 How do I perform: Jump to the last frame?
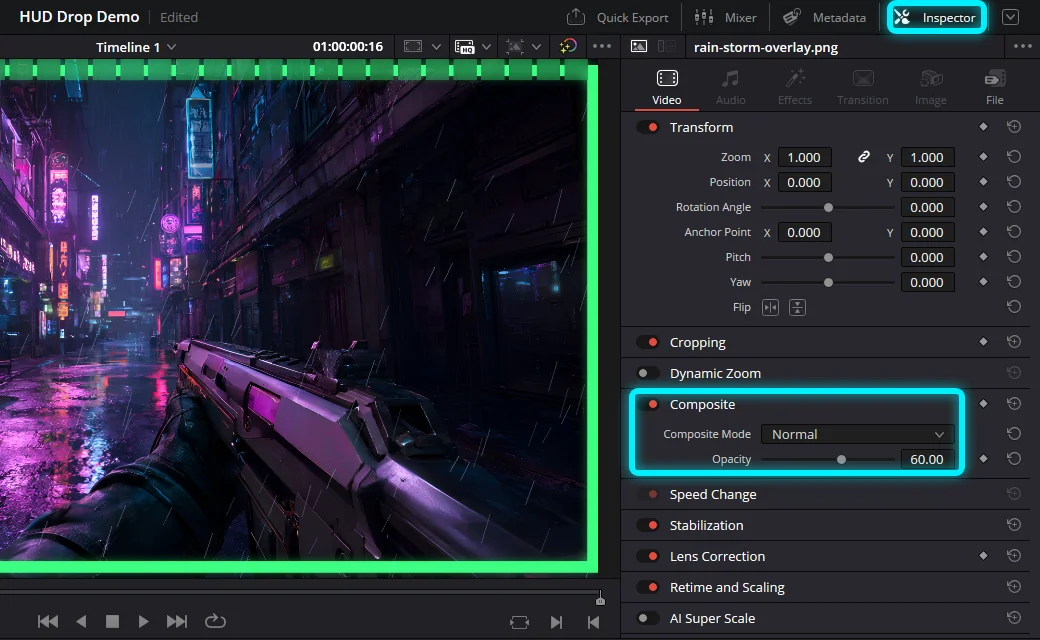[176, 621]
